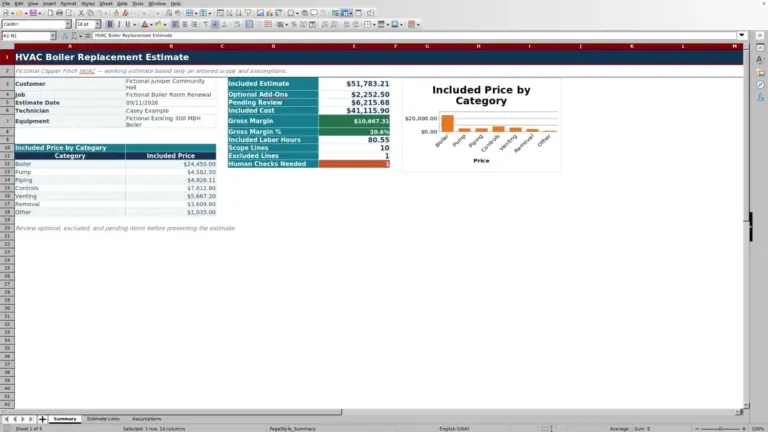Click the Save document icon
The height and width of the screenshot is (432, 768).
33,13
